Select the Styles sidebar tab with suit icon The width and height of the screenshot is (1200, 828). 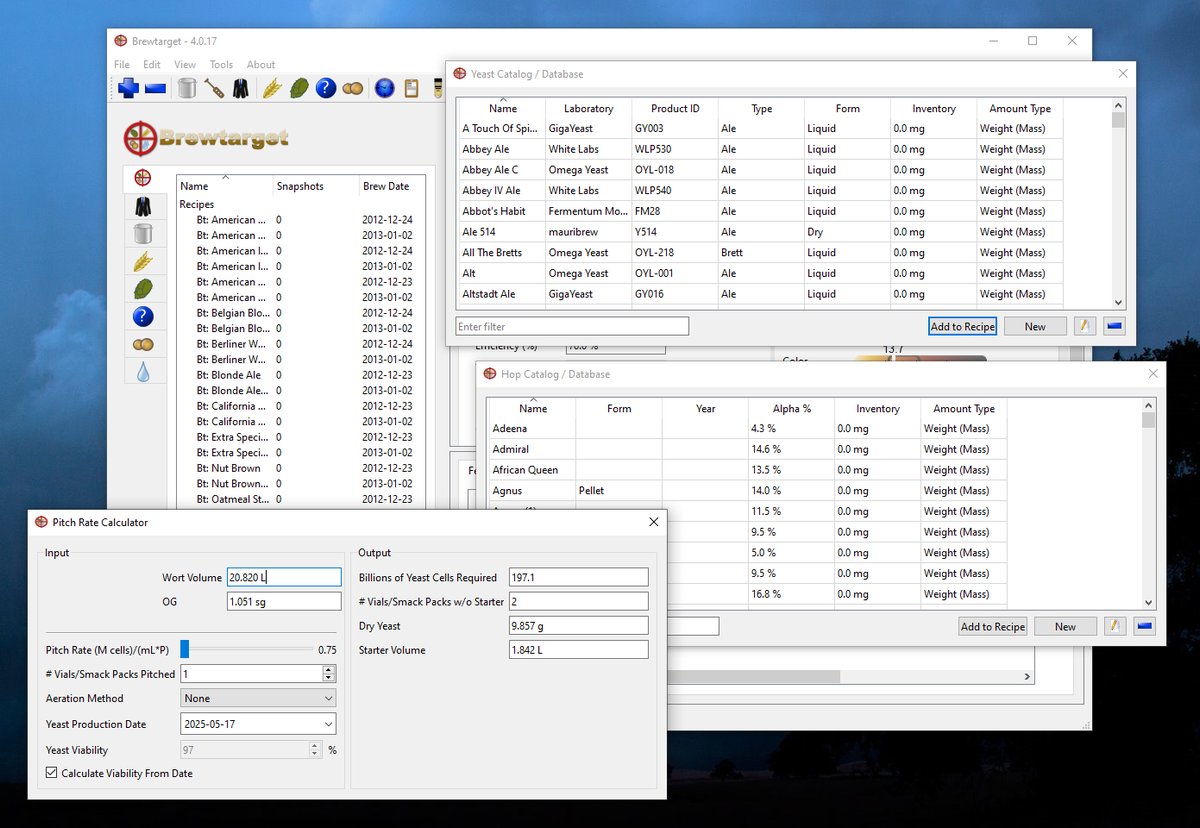tap(143, 206)
